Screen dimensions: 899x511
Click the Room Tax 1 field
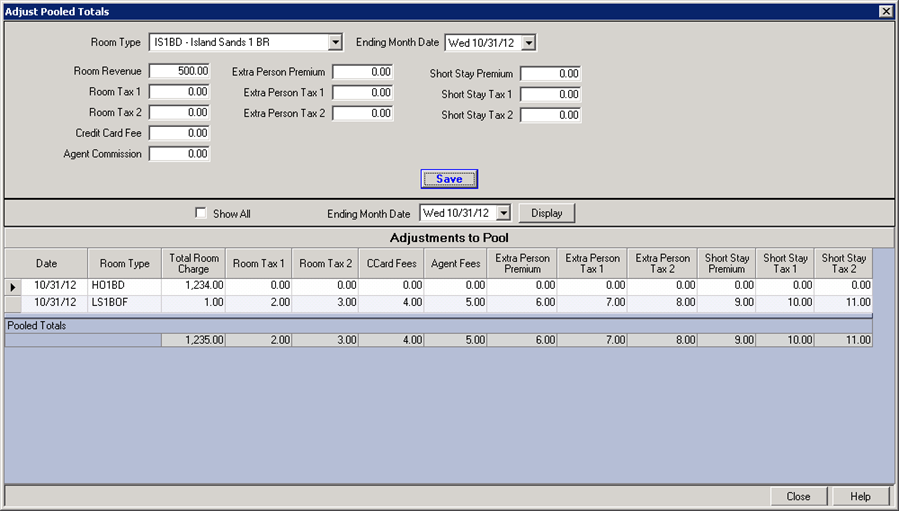tap(179, 92)
